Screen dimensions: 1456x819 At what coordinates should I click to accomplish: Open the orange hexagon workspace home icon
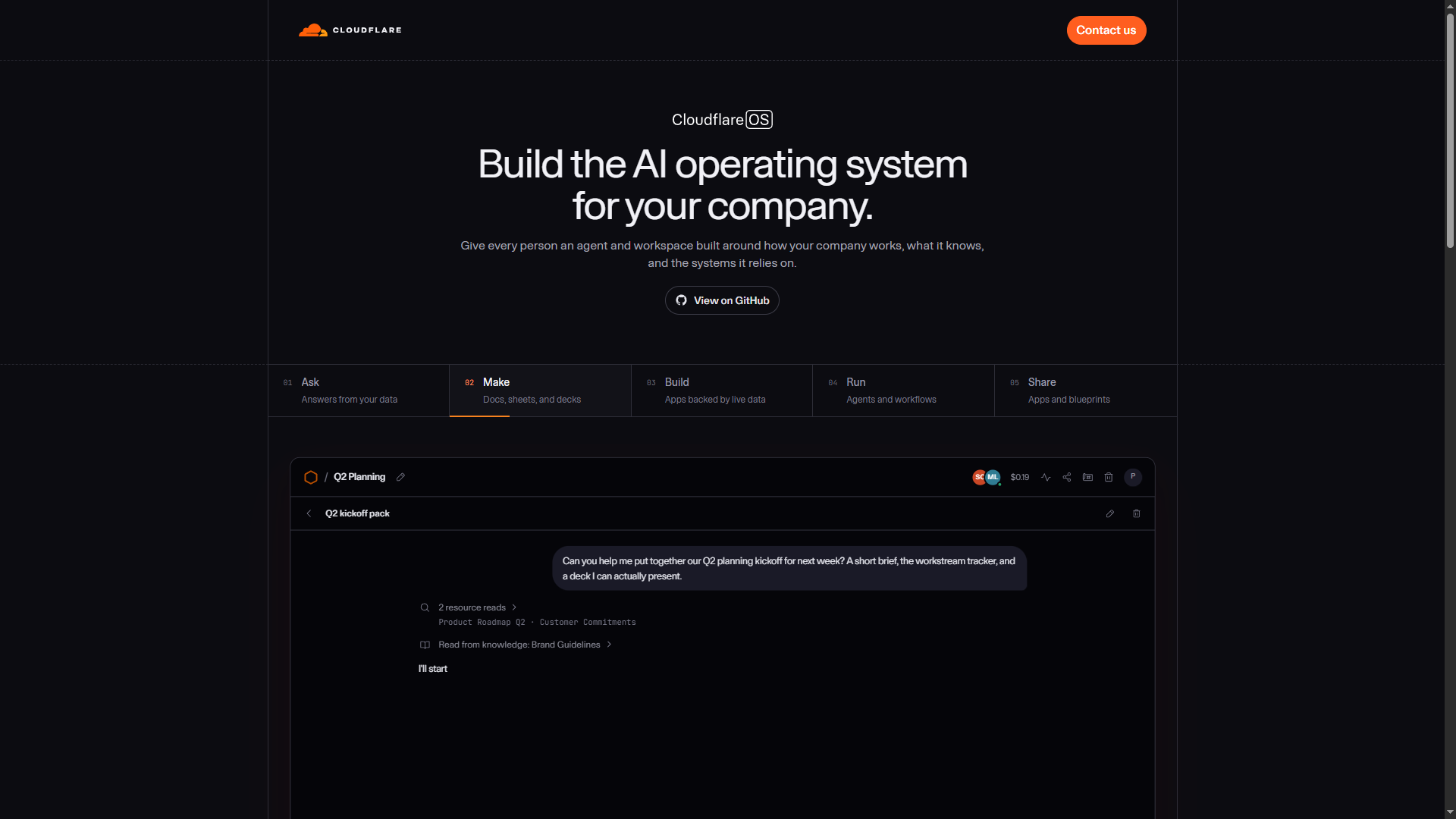click(311, 477)
